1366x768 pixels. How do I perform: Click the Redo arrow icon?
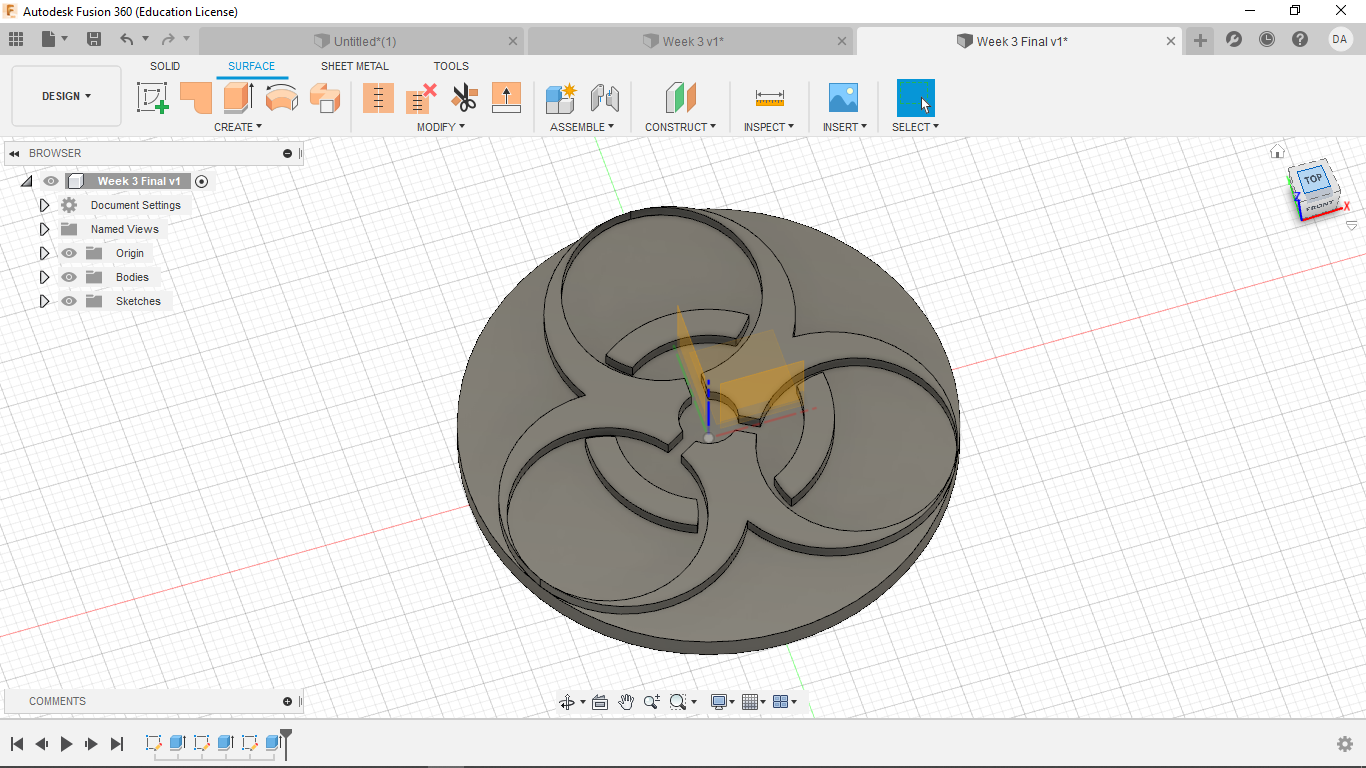pos(168,39)
